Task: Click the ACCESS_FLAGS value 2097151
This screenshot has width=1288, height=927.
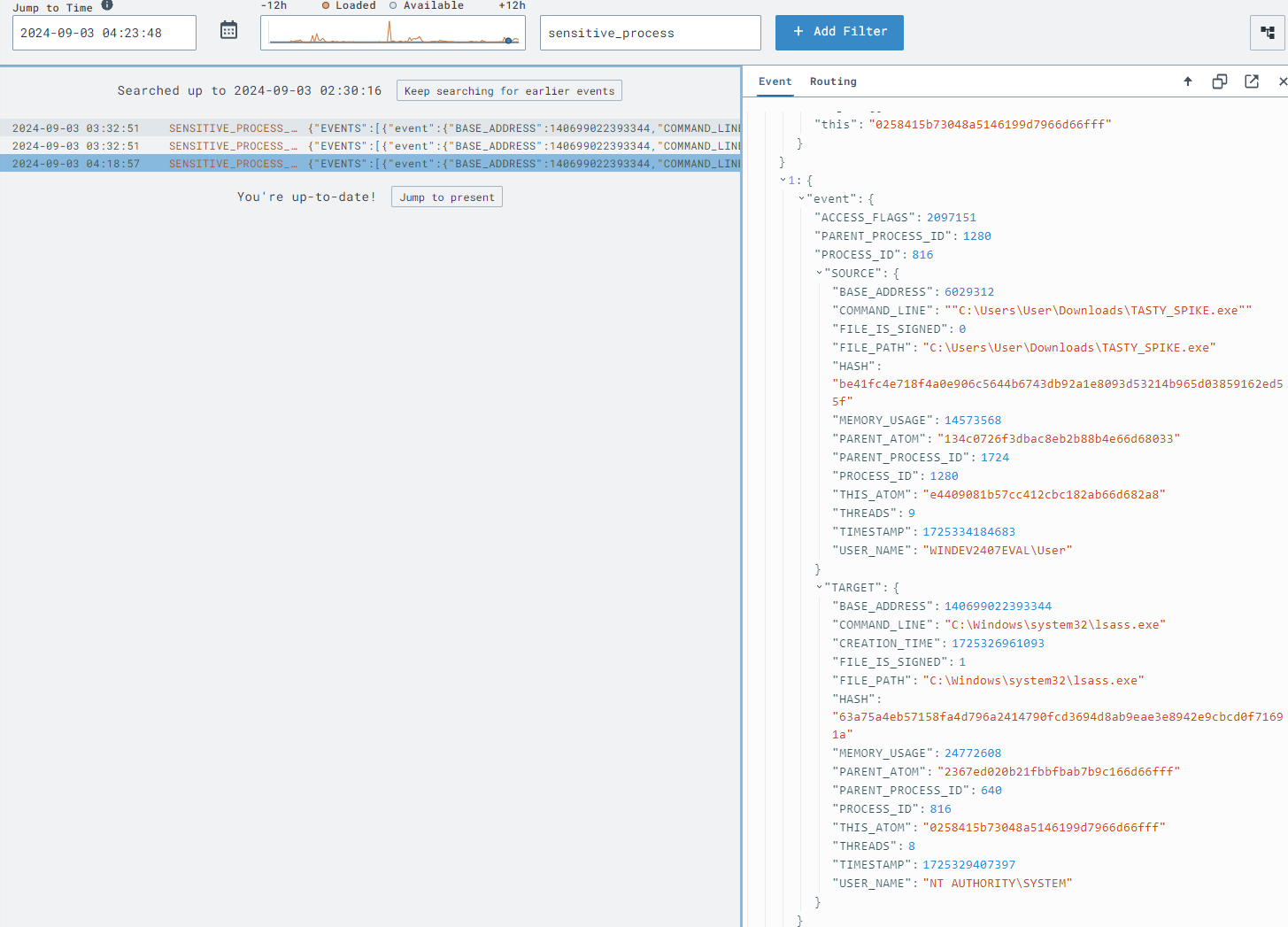Action: pos(952,218)
